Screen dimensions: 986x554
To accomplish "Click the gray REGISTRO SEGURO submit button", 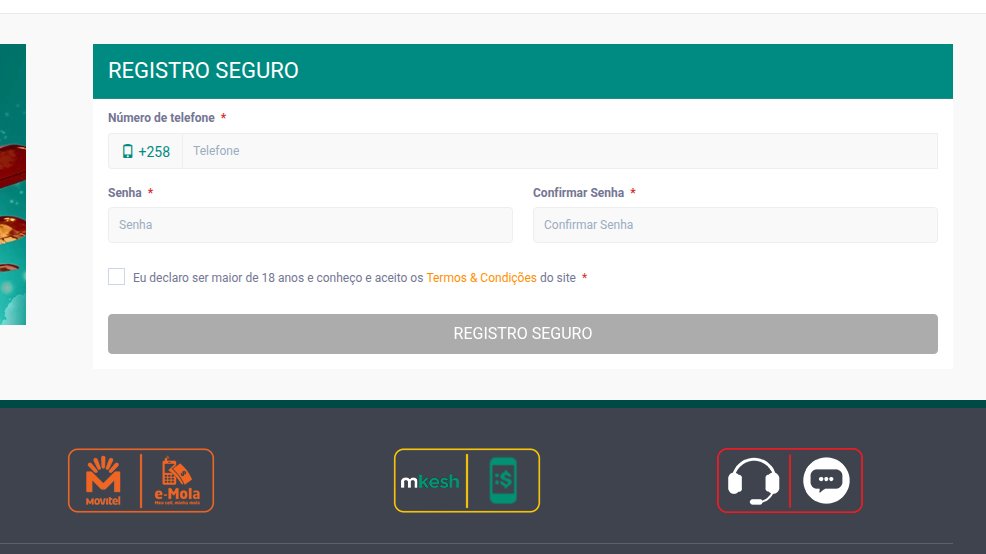I will point(523,334).
